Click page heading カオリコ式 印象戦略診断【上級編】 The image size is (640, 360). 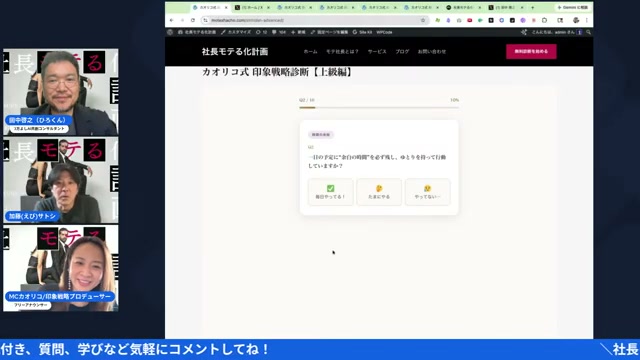[x=278, y=72]
